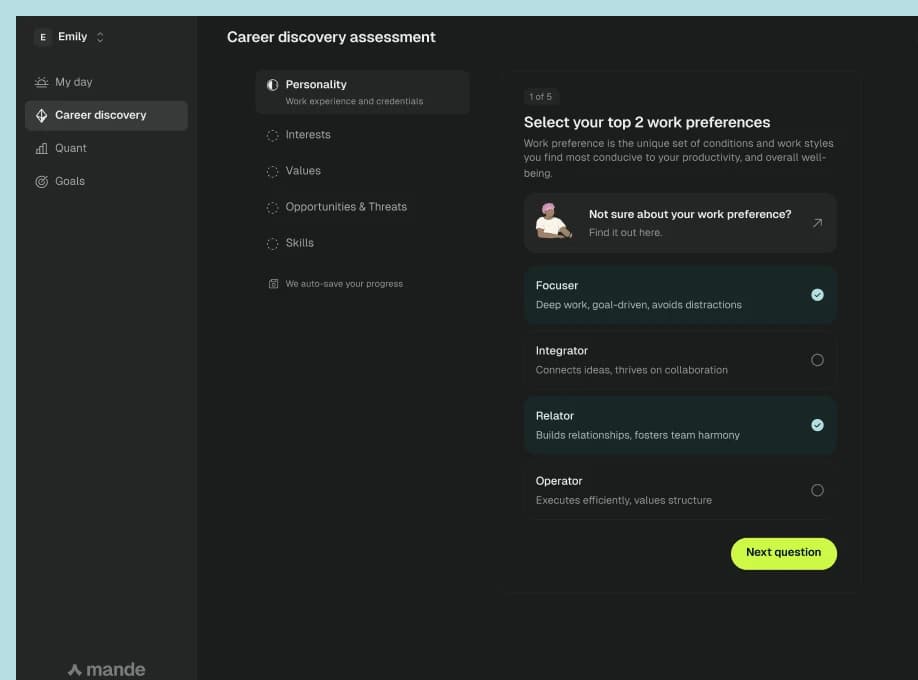Screen dimensions: 918x680
Task: Check the Integrator radio circle
Action: pyautogui.click(x=817, y=360)
